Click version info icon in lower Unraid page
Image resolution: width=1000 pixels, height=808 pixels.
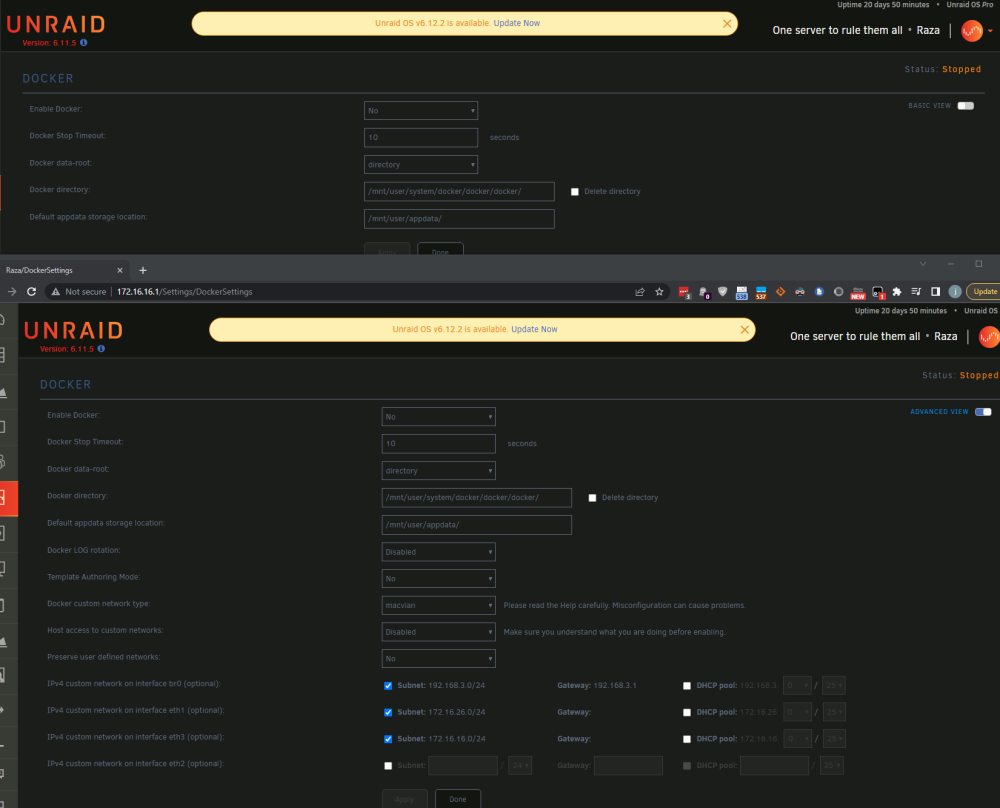101,349
